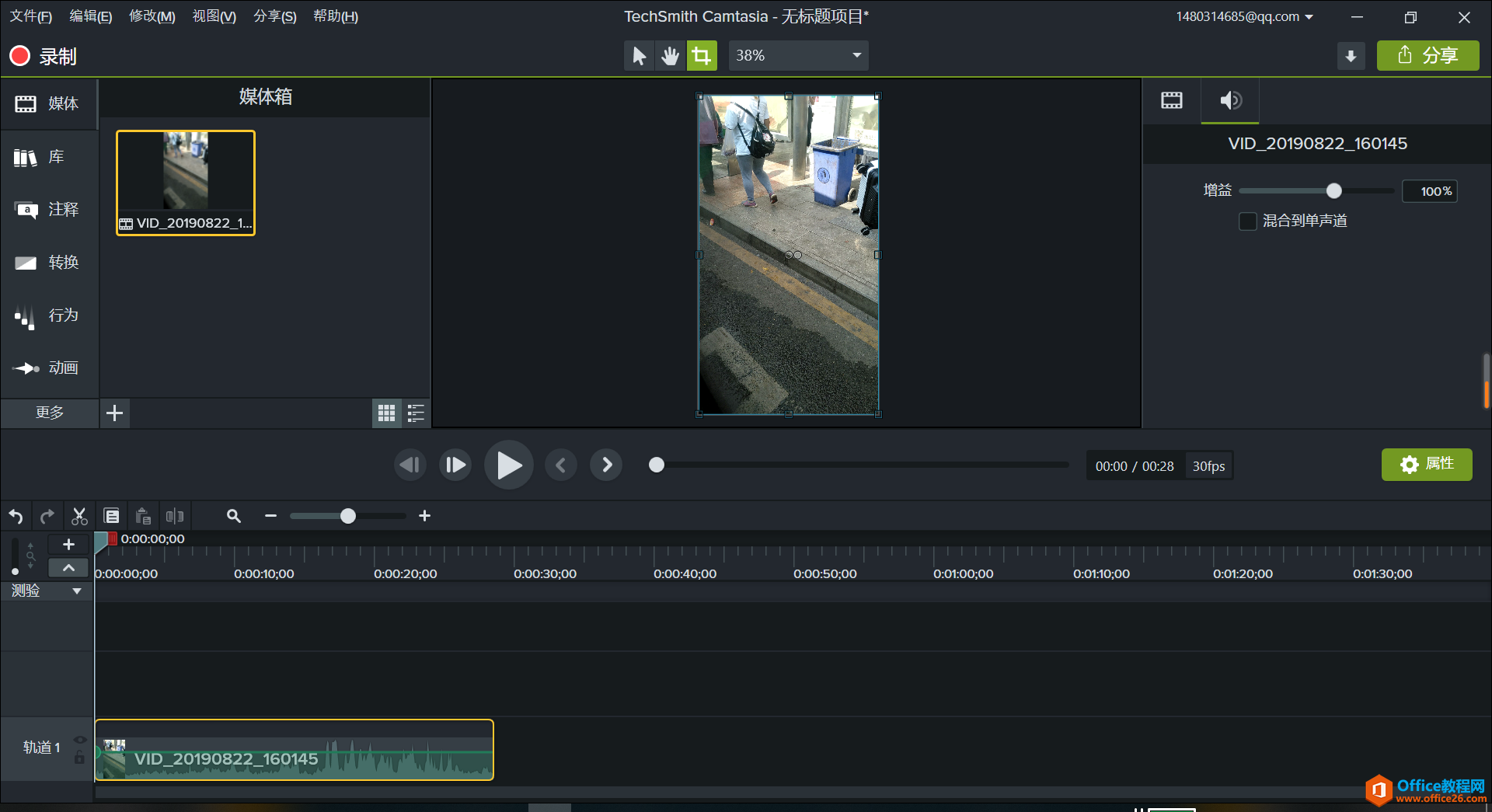1492x812 pixels.
Task: Open the 分享(S) menu
Action: 274,16
